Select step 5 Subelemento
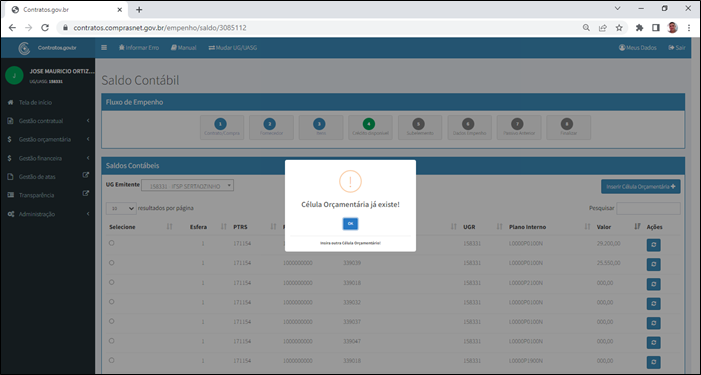This screenshot has height=375, width=701. tap(420, 127)
